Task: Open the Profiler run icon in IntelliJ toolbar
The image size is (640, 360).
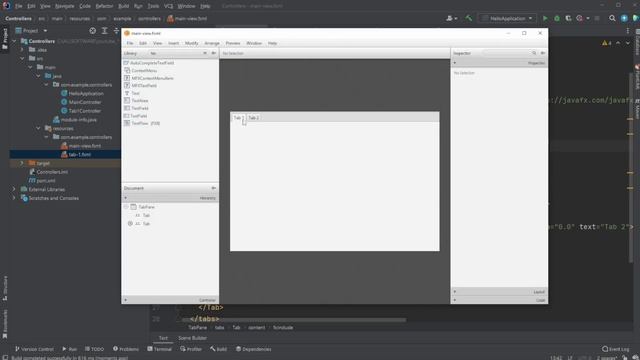Action: 580,18
